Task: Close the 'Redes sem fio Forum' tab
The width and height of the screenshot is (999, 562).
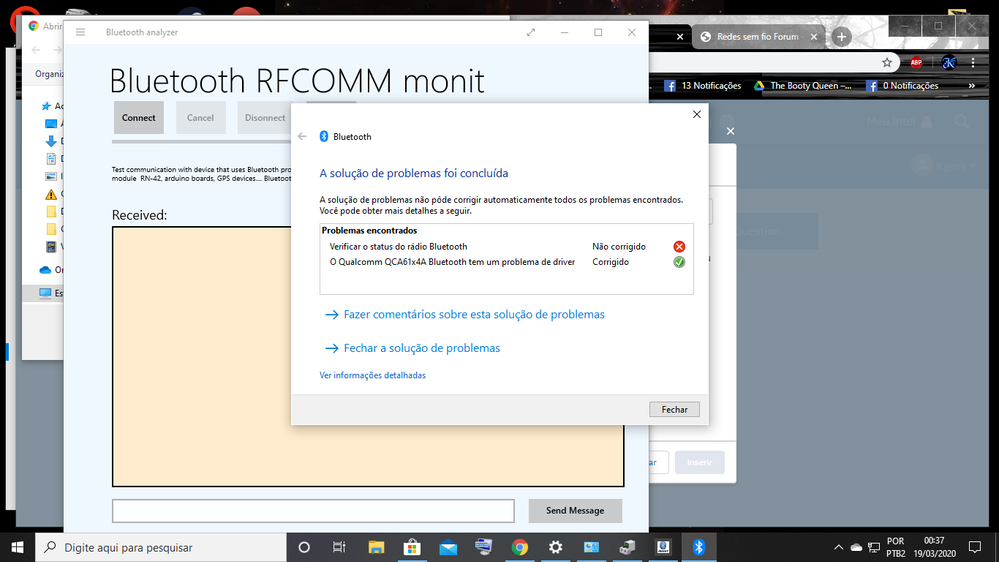Action: pos(814,37)
